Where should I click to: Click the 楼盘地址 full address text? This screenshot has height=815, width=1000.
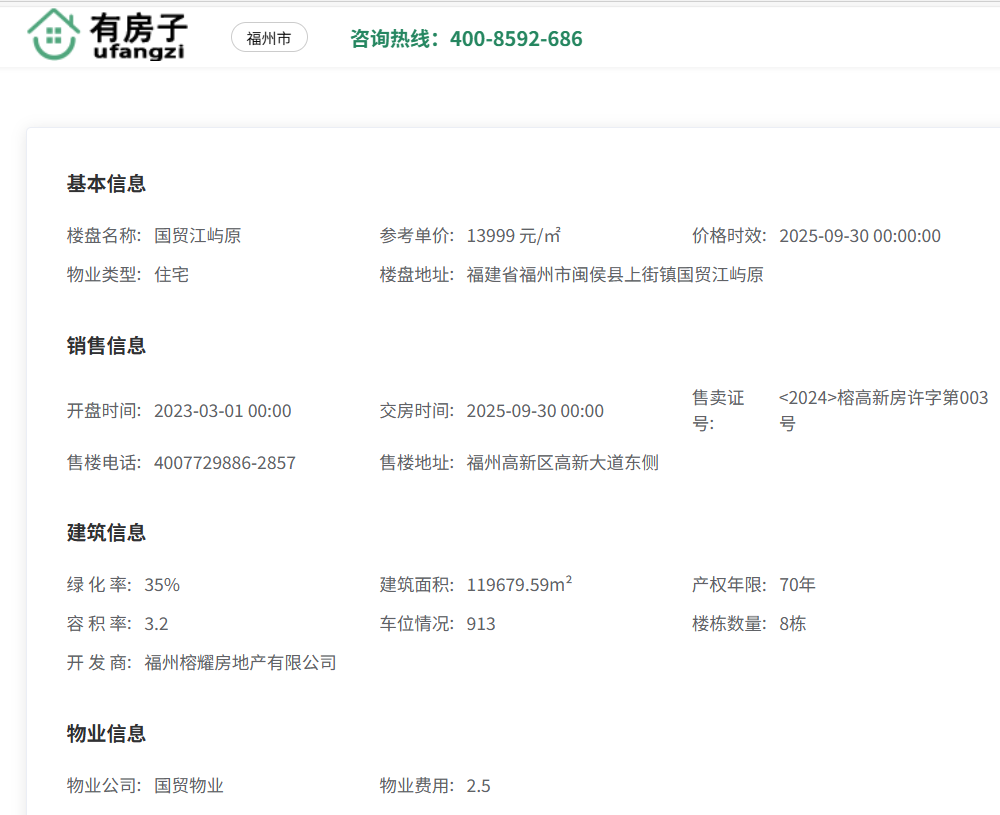coord(614,275)
